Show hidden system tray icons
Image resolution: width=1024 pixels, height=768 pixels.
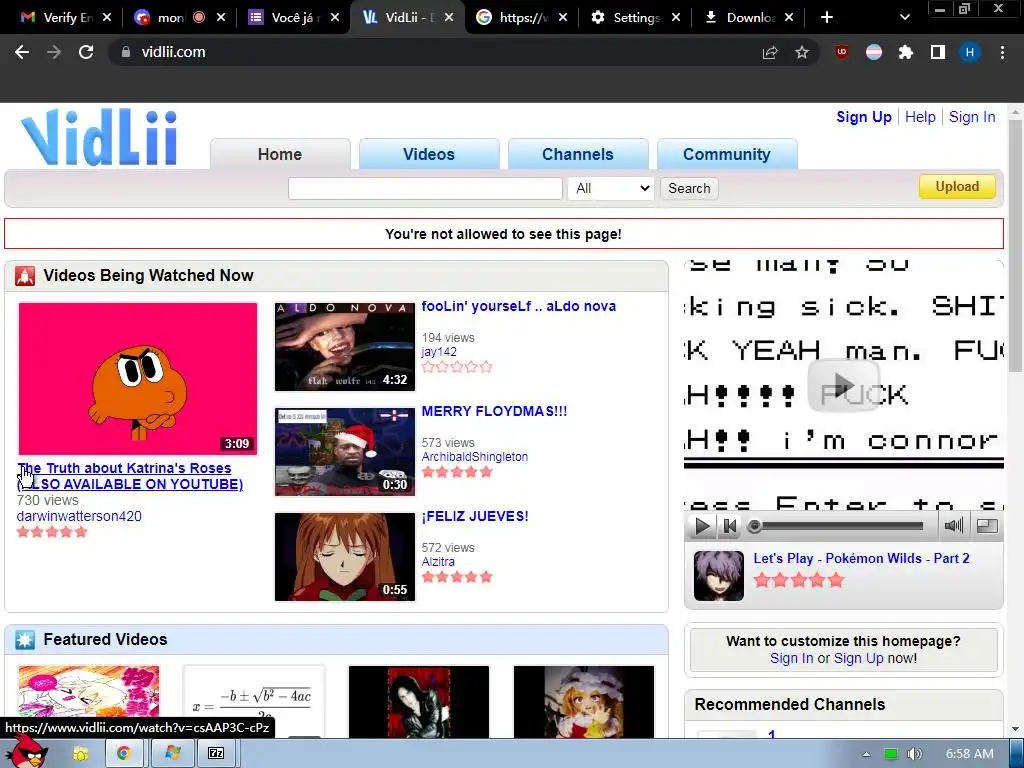pyautogui.click(x=866, y=754)
